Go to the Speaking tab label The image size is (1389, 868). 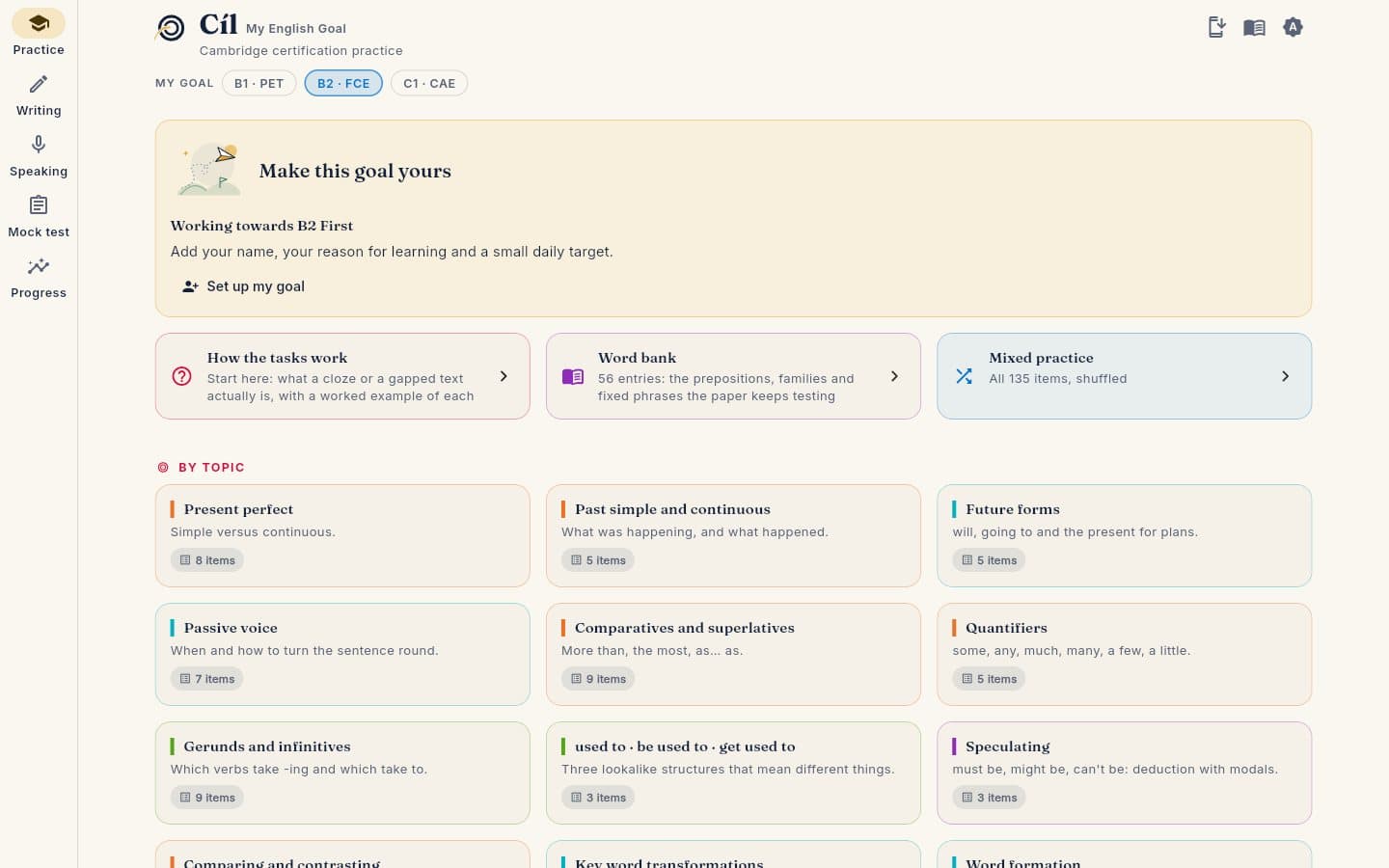click(39, 172)
